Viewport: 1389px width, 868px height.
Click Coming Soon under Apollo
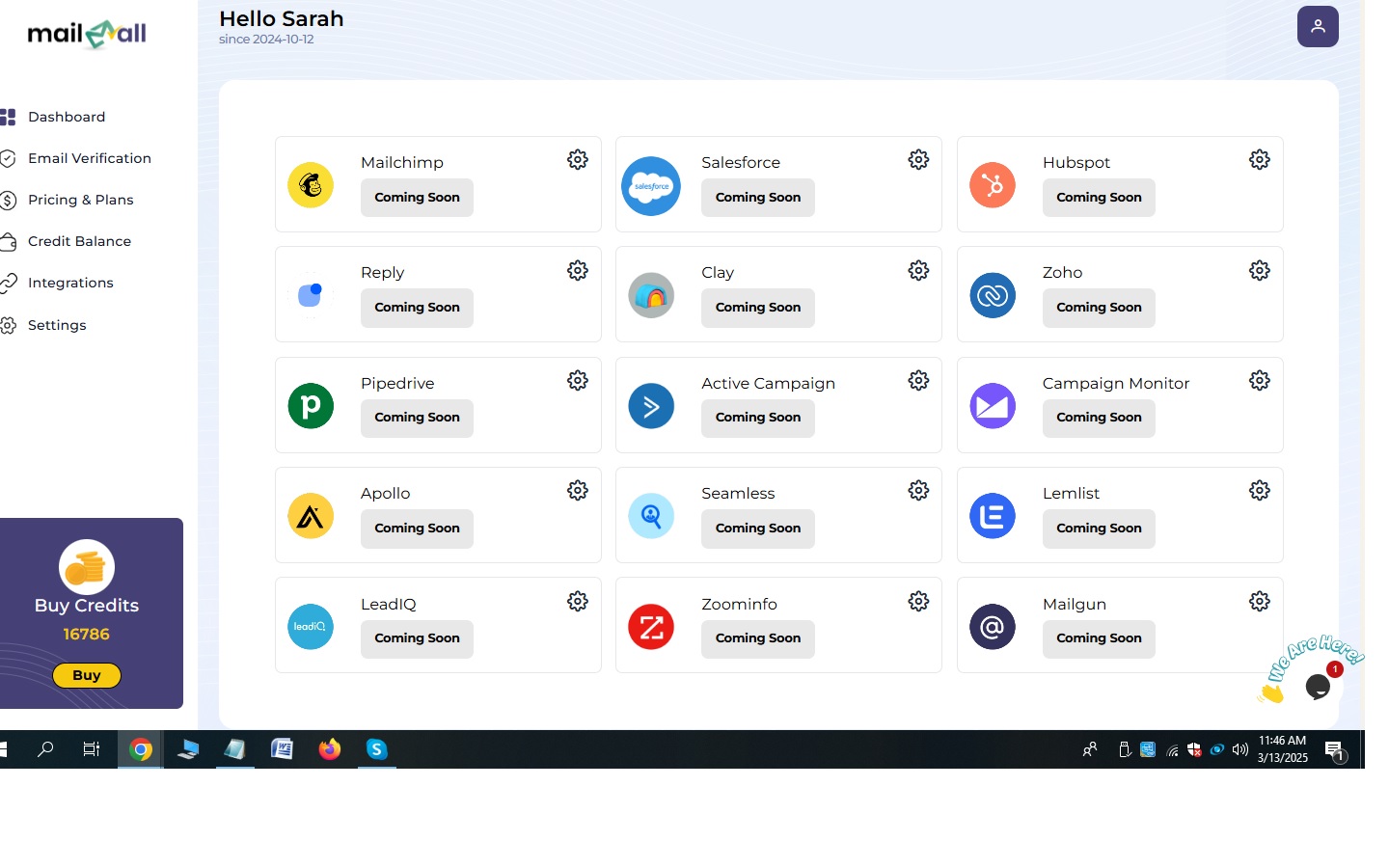(417, 529)
